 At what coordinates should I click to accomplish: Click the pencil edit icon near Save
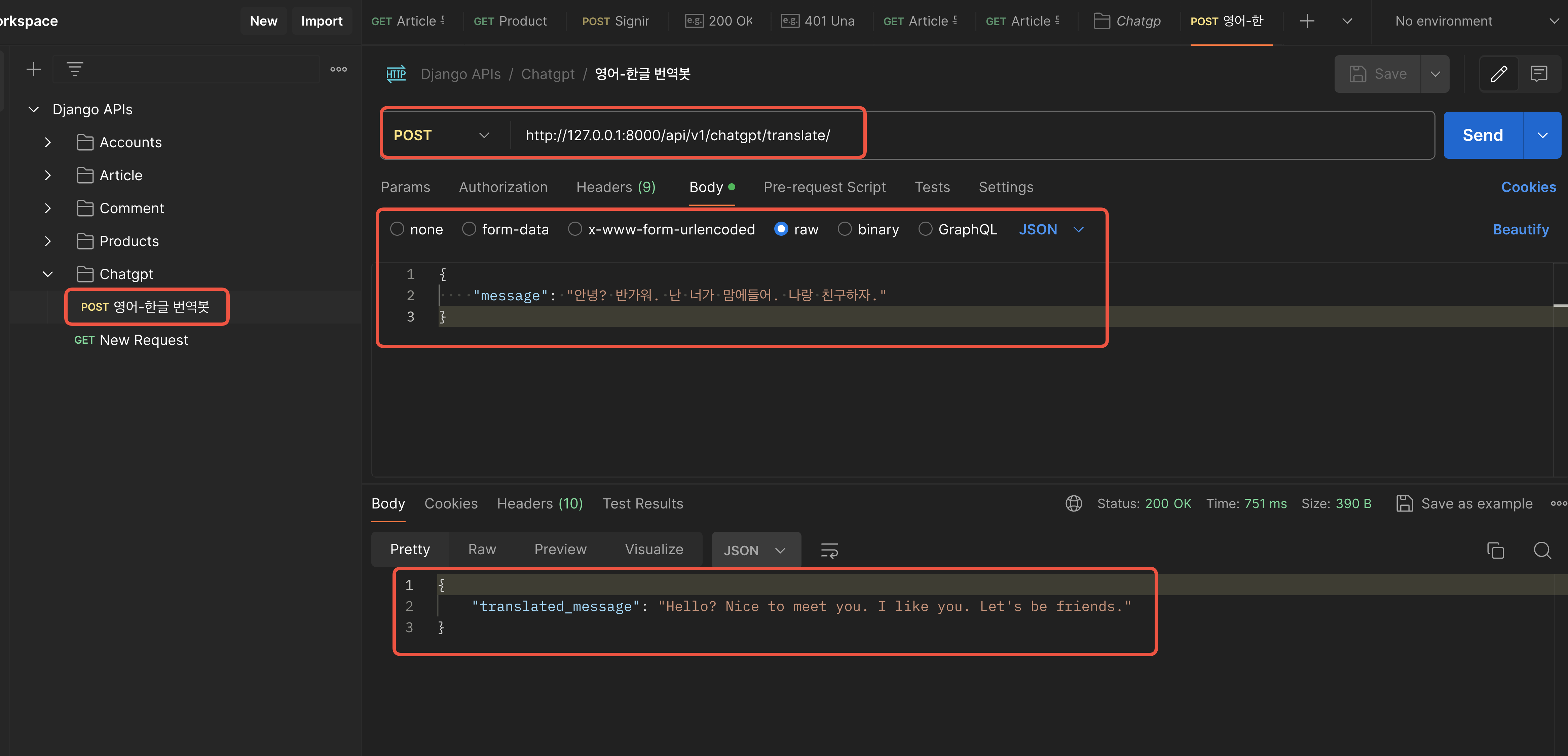point(1499,74)
